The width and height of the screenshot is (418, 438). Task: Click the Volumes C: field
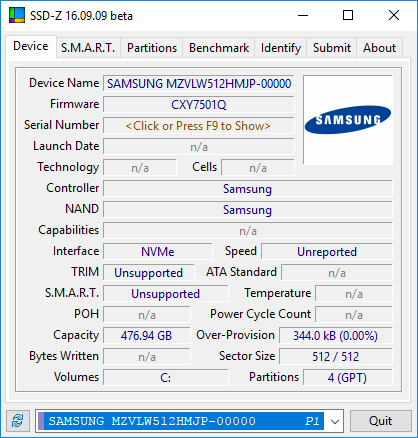tap(166, 378)
